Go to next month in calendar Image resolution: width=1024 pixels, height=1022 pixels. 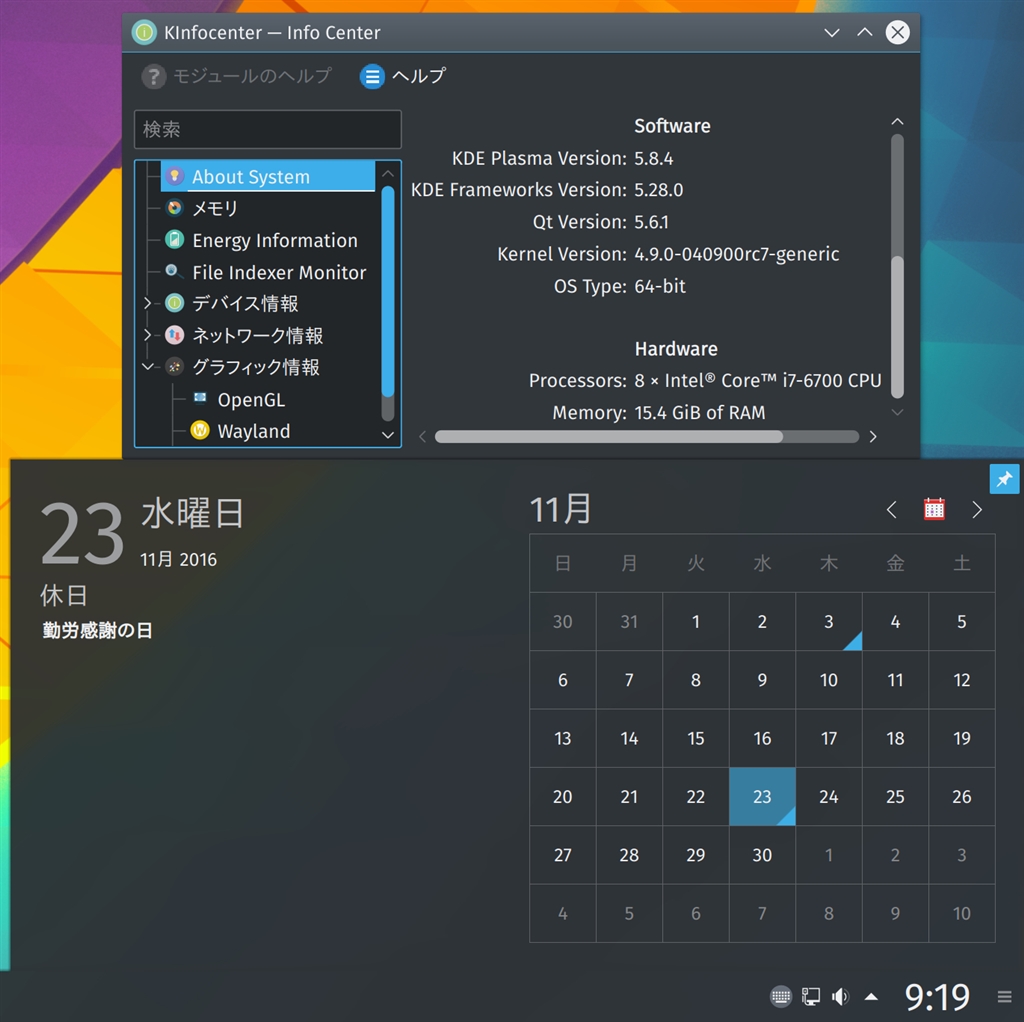point(977,509)
